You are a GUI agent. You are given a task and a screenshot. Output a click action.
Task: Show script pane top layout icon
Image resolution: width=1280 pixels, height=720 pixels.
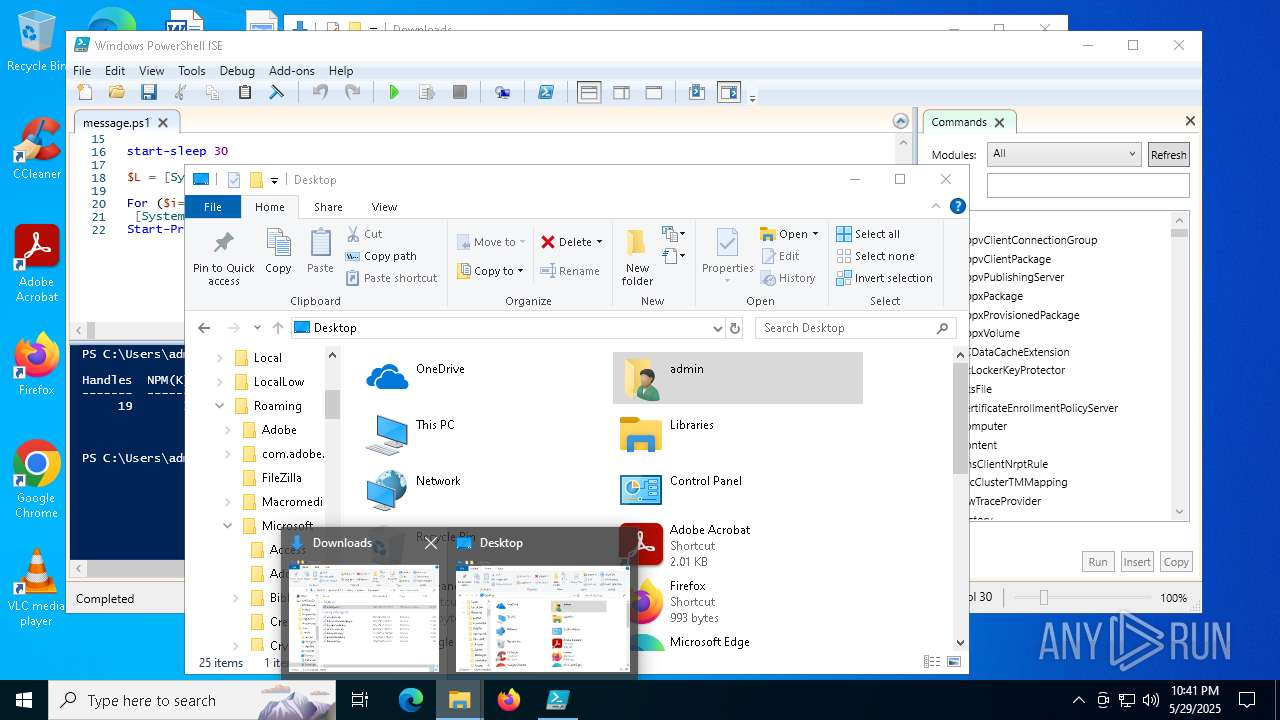[589, 92]
